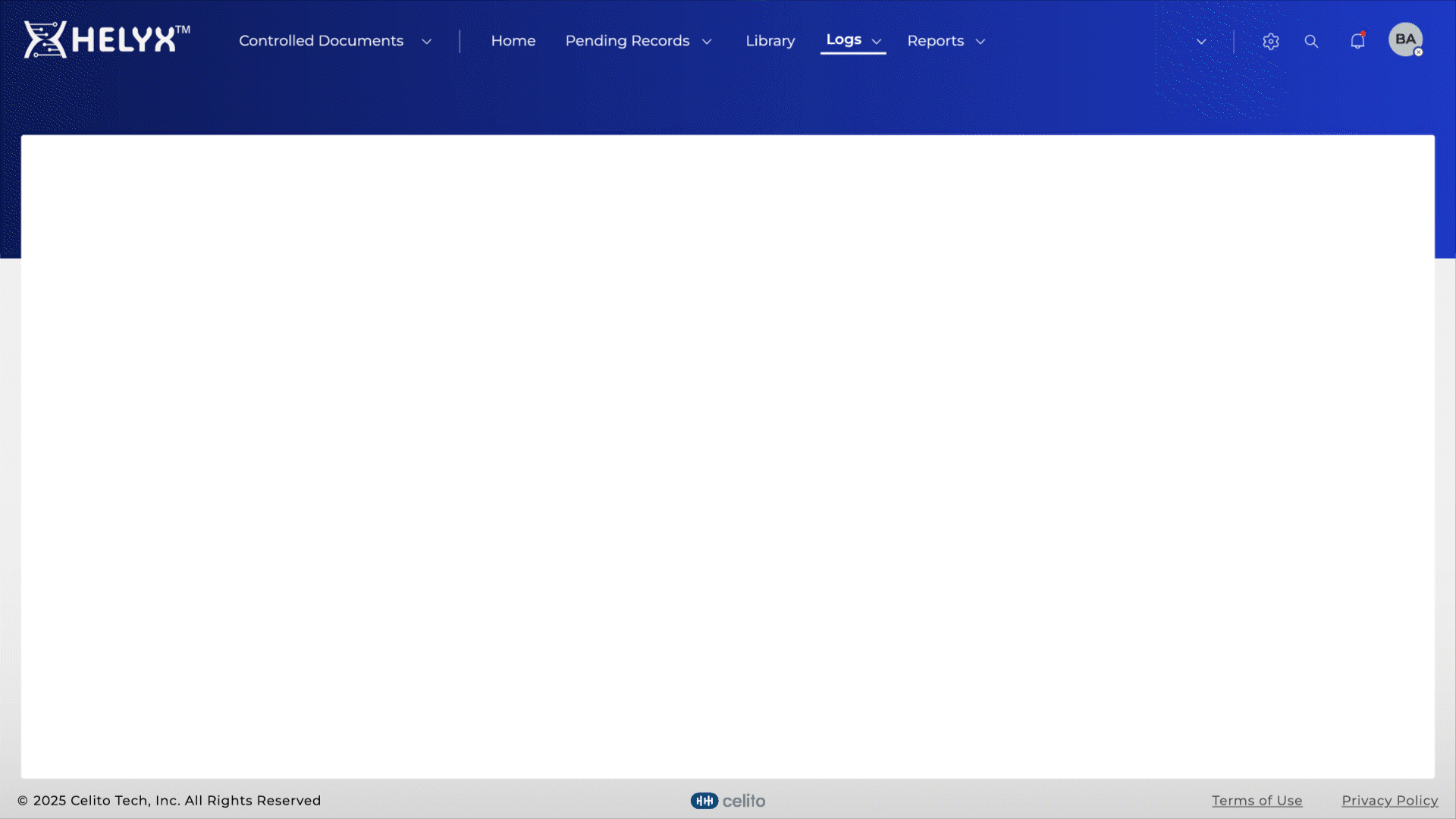Open the BA user avatar menu

(1404, 39)
